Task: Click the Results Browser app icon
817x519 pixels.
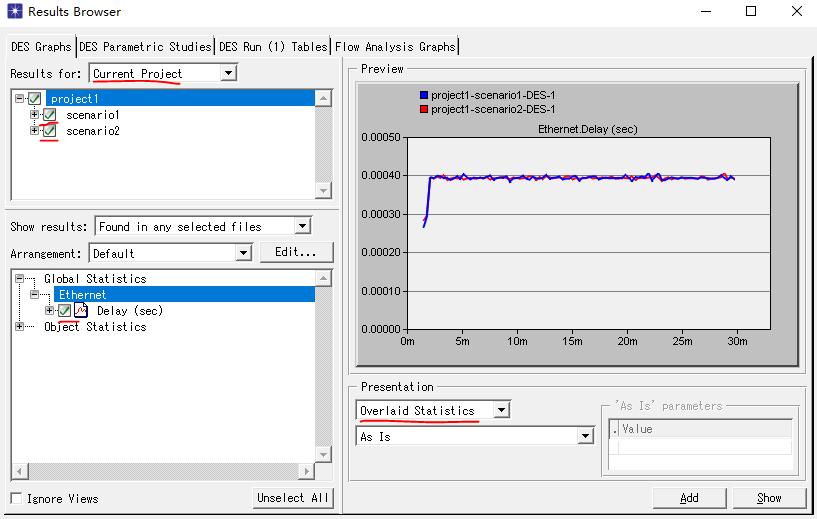Action: (x=15, y=11)
